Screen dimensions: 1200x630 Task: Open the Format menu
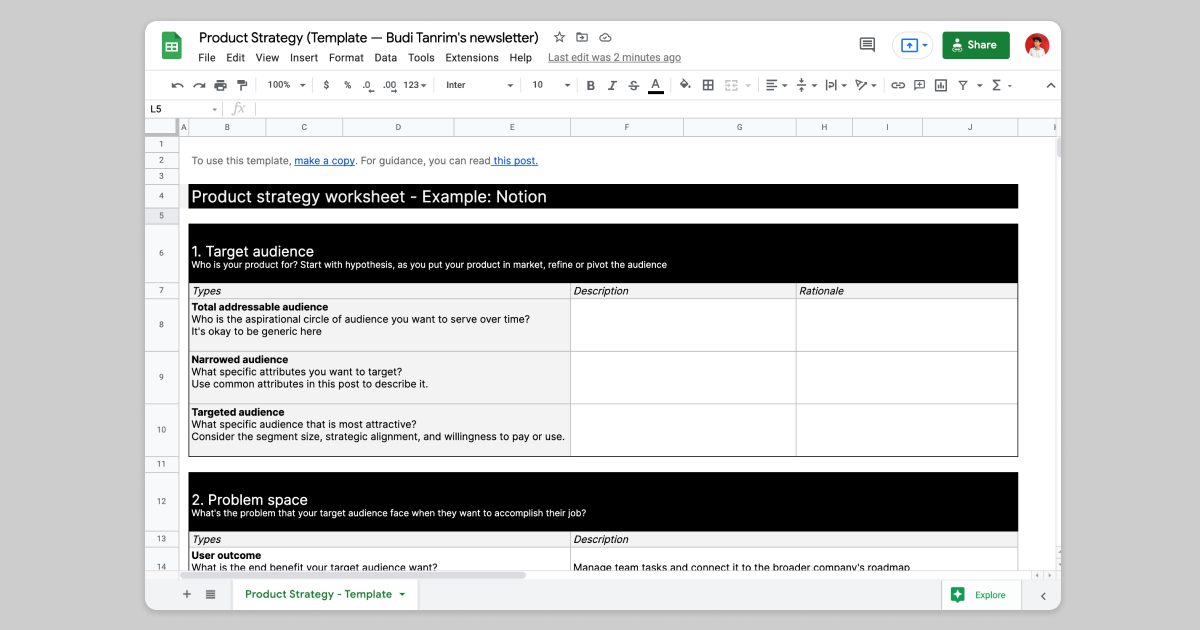346,58
